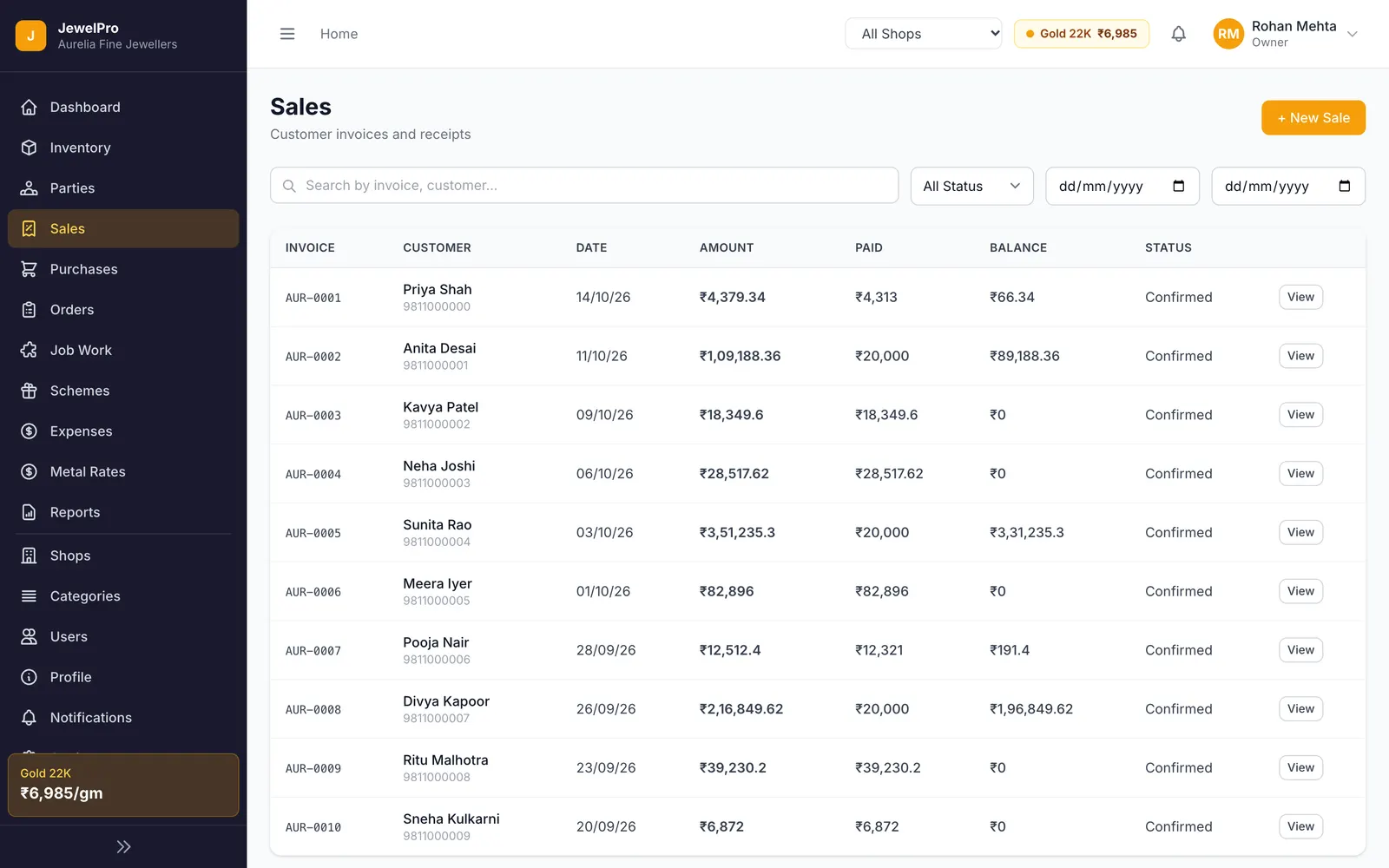Open the Home breadcrumb link
This screenshot has width=1389, height=868.
(339, 34)
